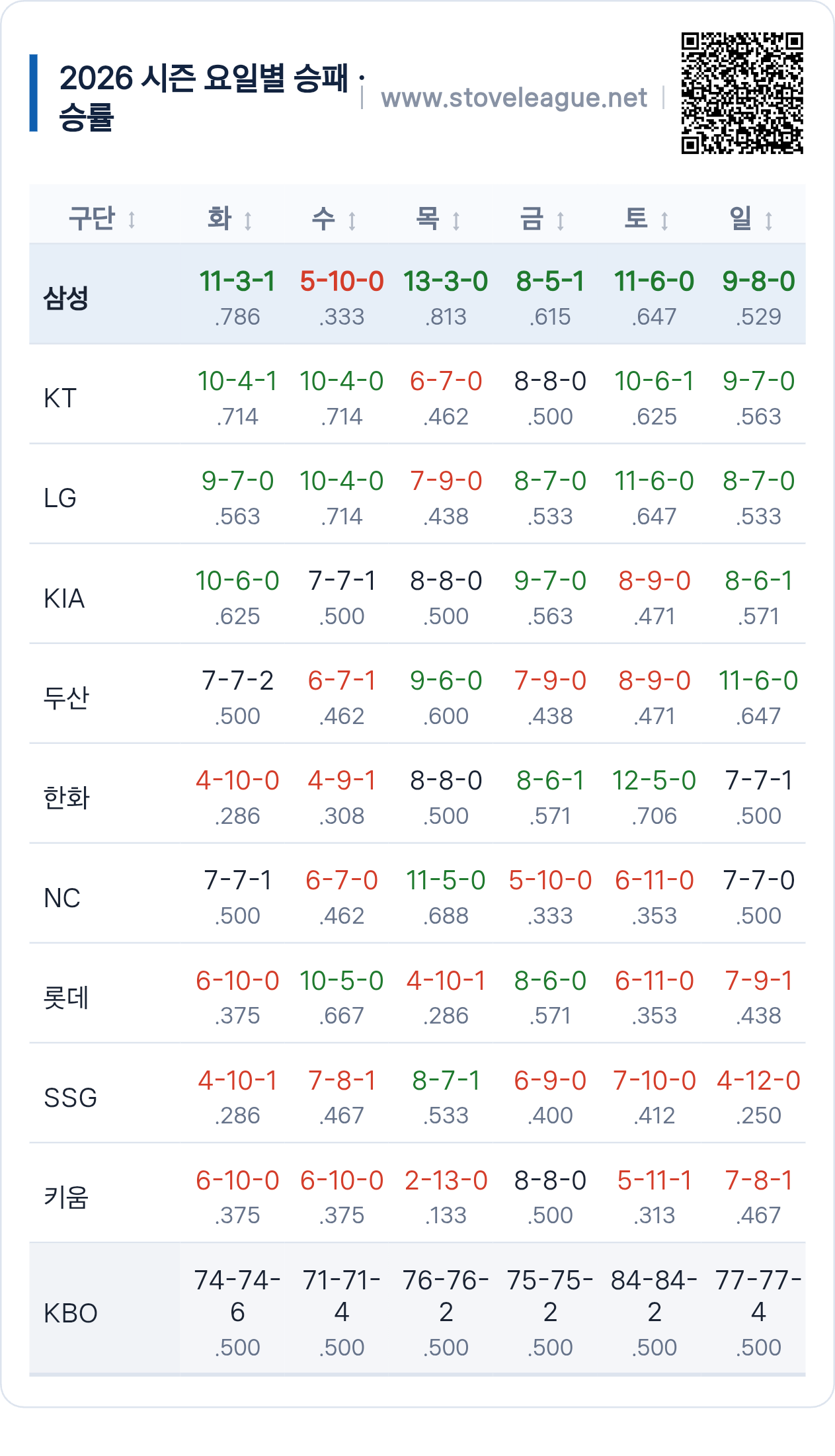The image size is (835, 1456).
Task: Click sort arrow next to 금 header
Action: [561, 220]
